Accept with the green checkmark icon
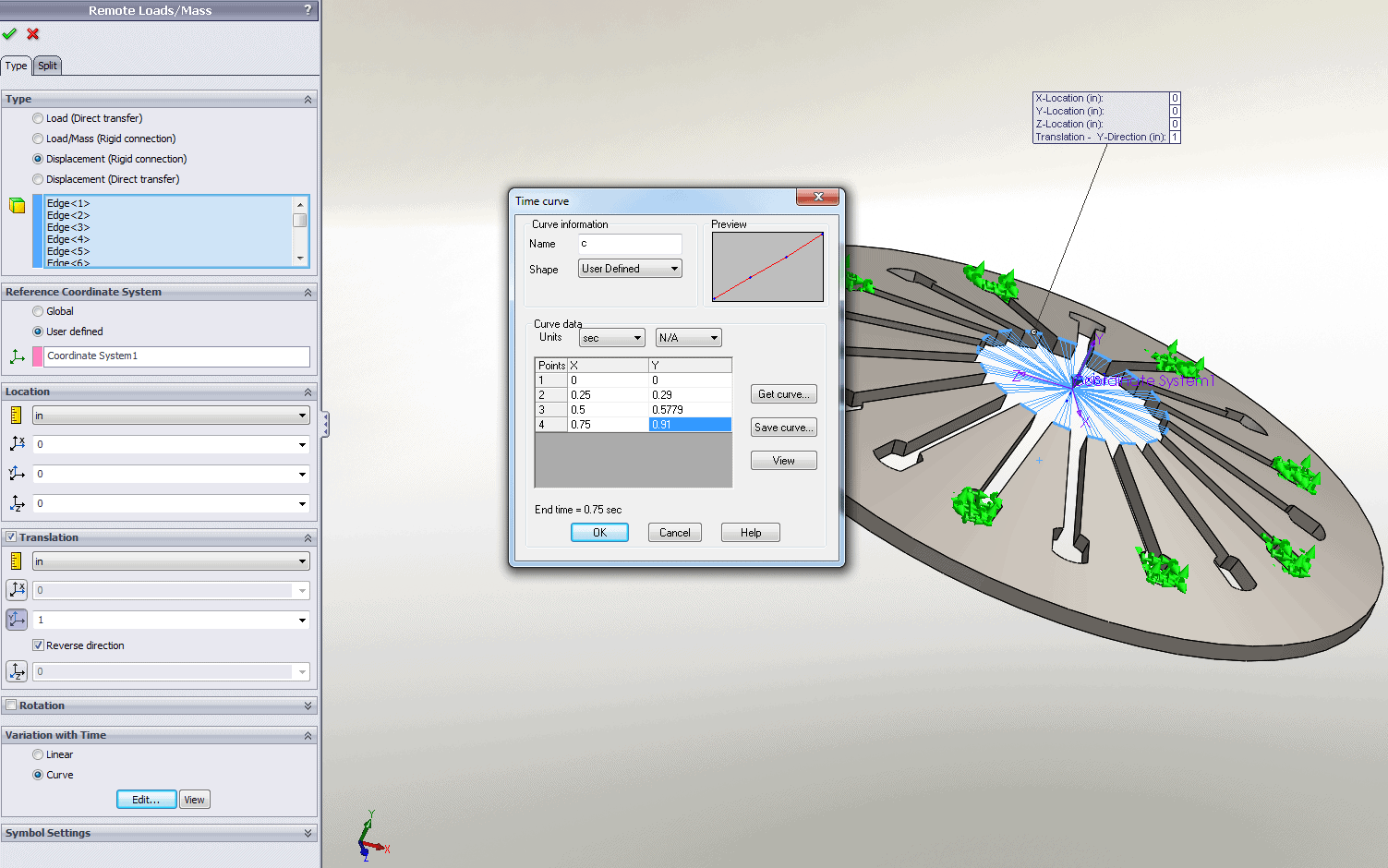Viewport: 1388px width, 868px height. (x=9, y=34)
